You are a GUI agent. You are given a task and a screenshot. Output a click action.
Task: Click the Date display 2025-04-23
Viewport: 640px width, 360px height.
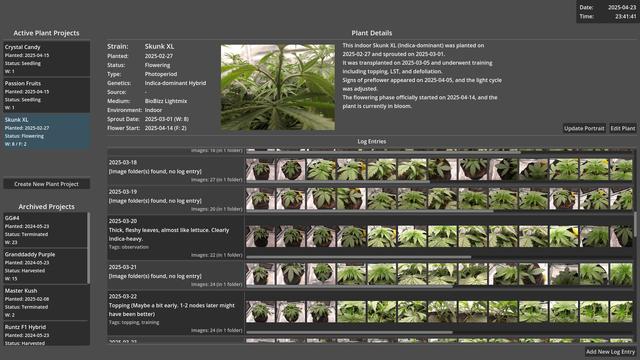[622, 7]
